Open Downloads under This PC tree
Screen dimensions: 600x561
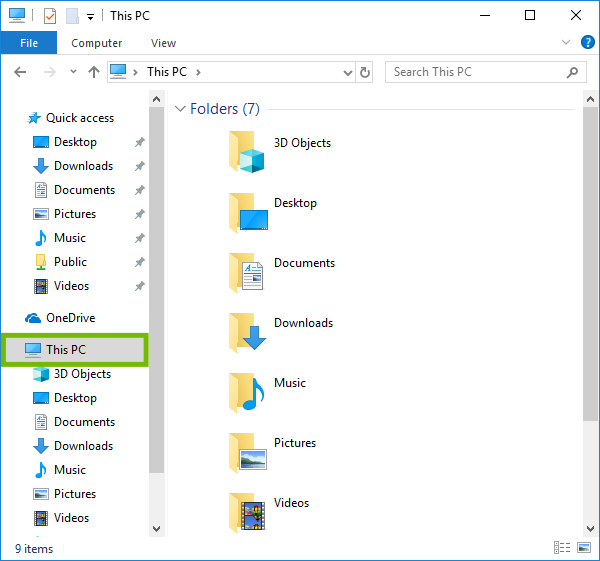(83, 446)
